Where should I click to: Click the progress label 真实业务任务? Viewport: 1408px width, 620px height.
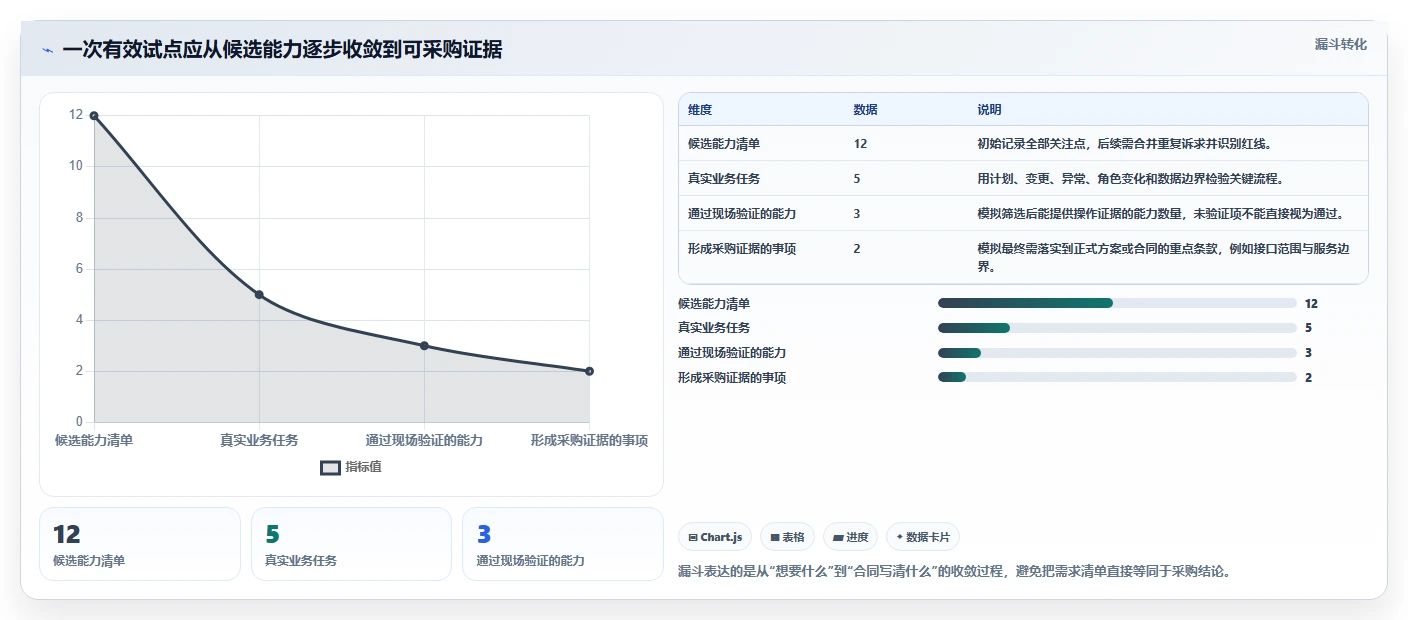[x=714, y=328]
